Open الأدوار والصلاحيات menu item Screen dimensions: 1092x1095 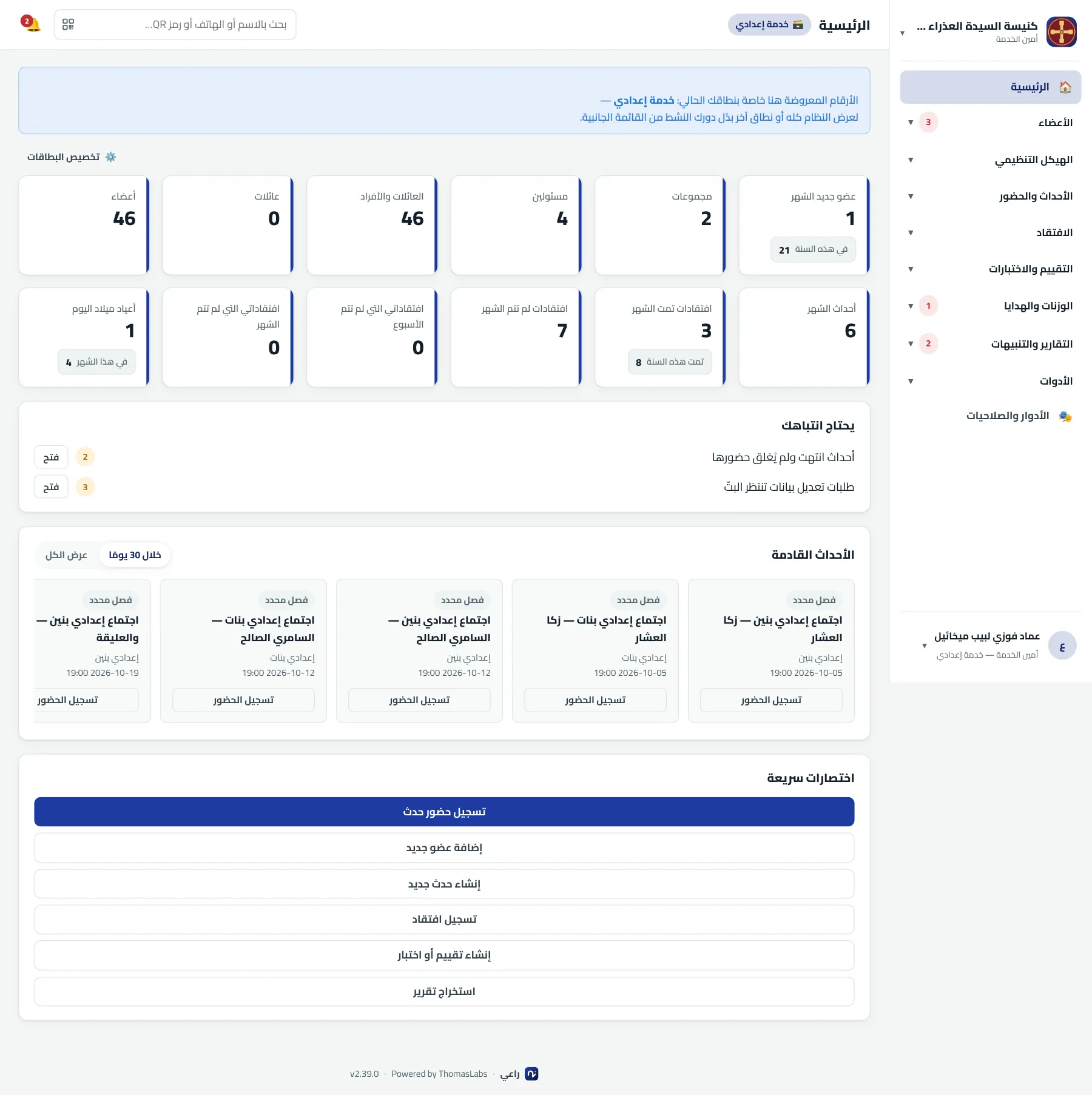991,416
